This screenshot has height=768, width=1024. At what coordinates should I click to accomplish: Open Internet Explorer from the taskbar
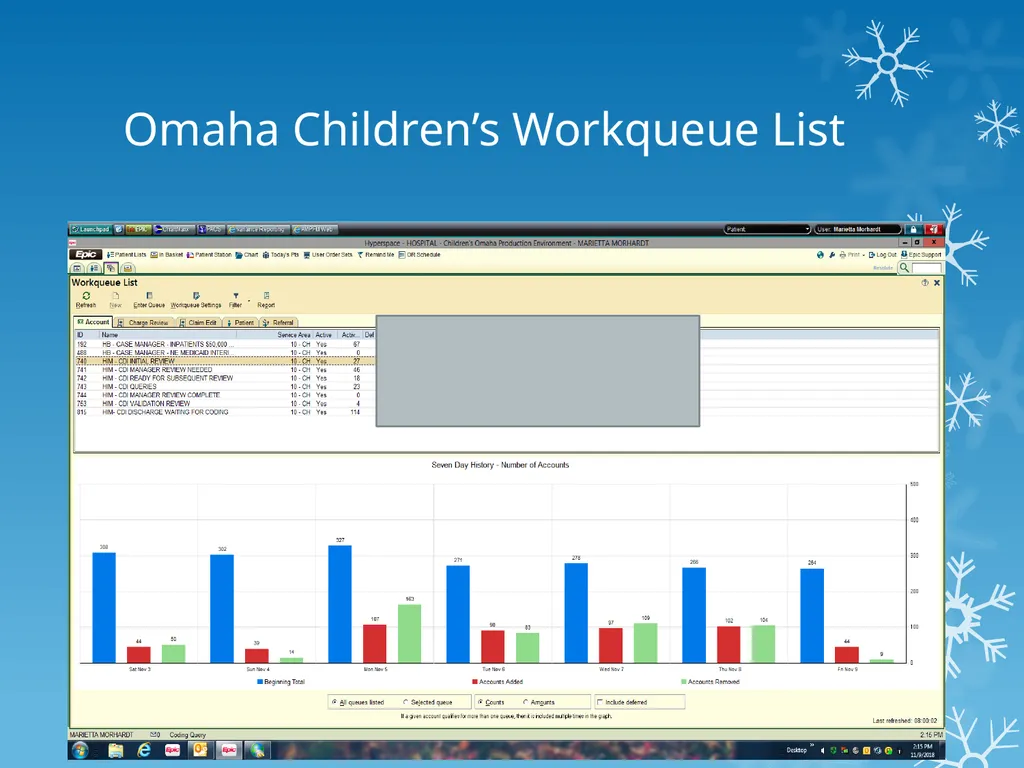pos(144,750)
